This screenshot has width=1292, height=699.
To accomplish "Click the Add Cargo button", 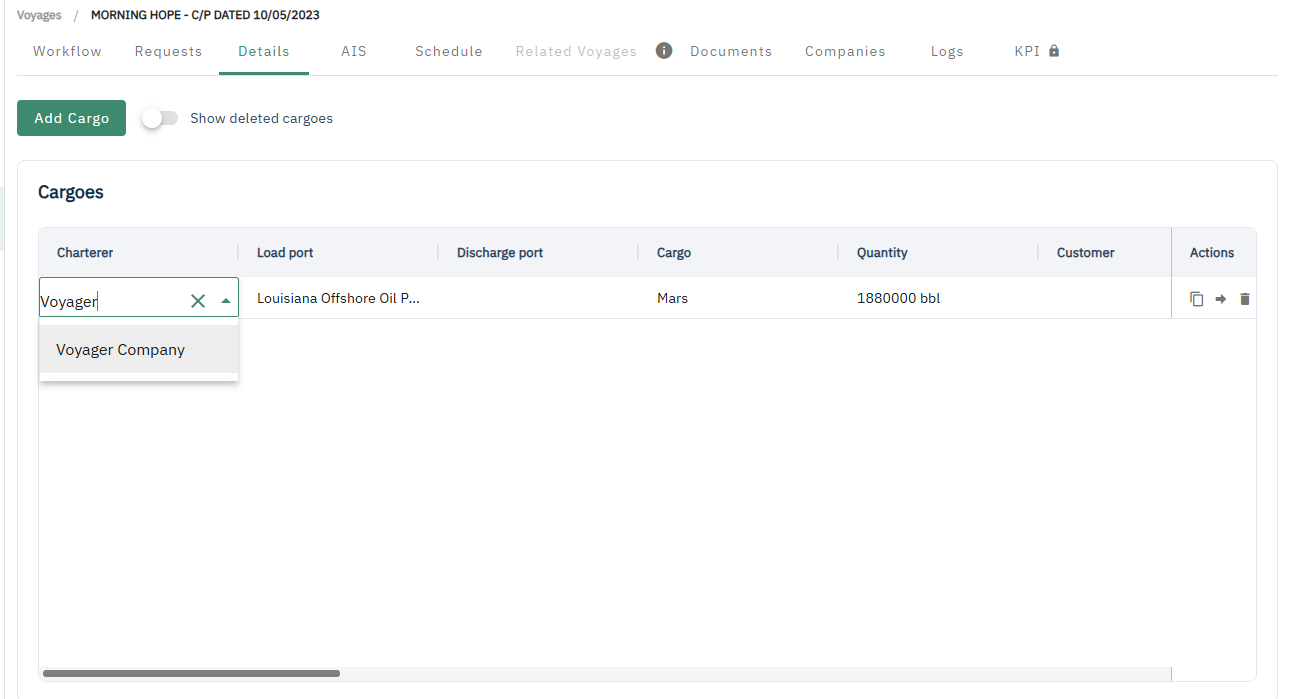I will point(71,118).
